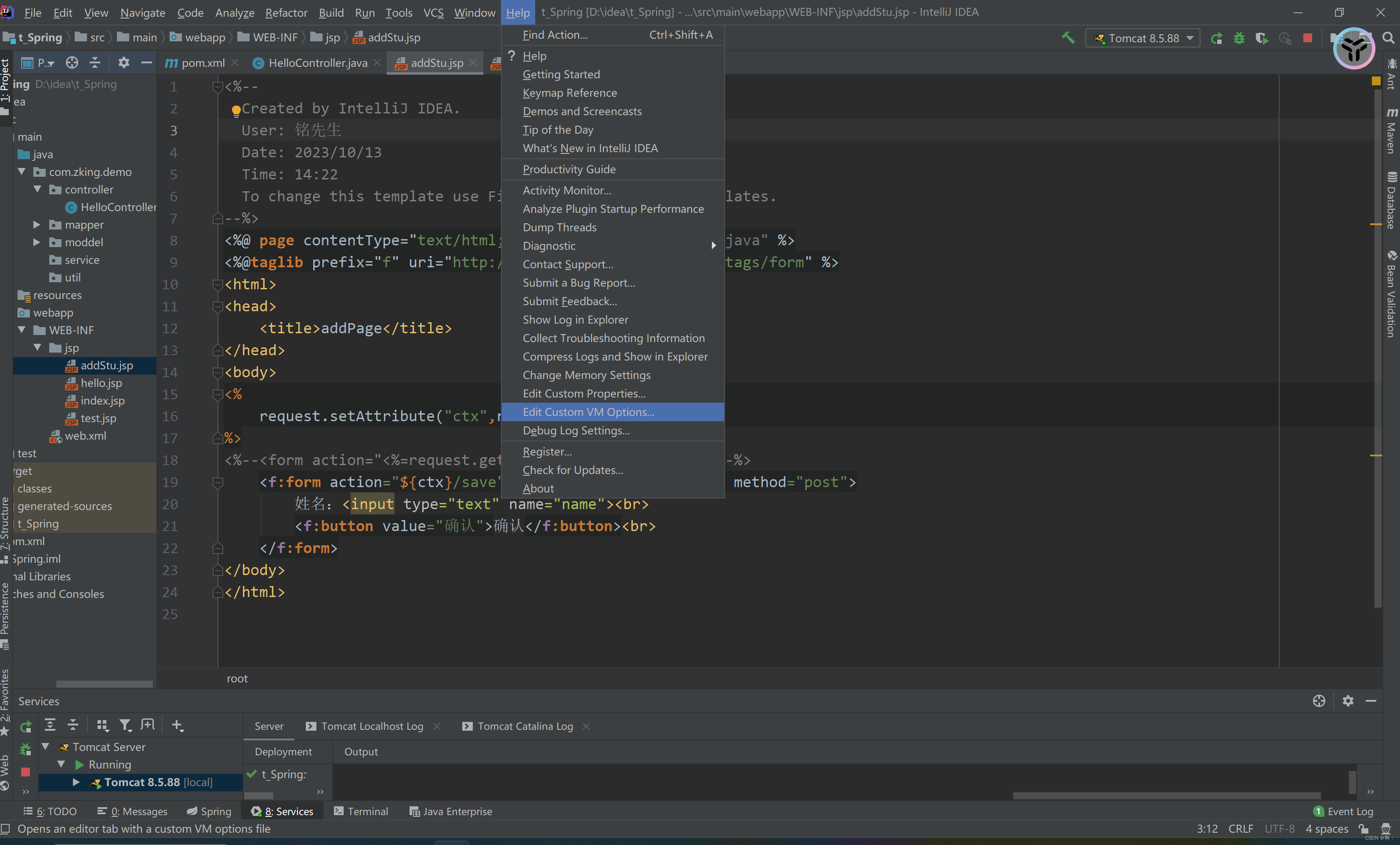This screenshot has width=1400, height=845.
Task: Click the Search Everywhere magnifier icon
Action: (x=1388, y=38)
